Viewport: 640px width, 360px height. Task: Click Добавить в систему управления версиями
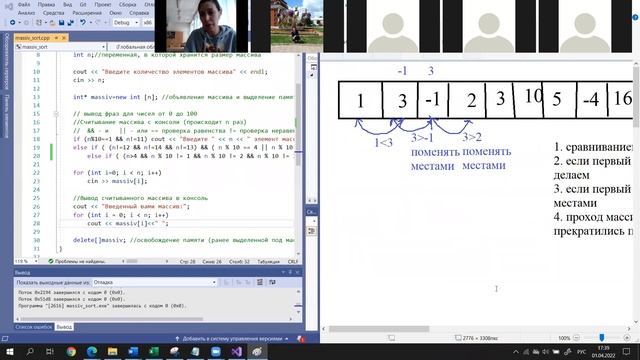232,338
